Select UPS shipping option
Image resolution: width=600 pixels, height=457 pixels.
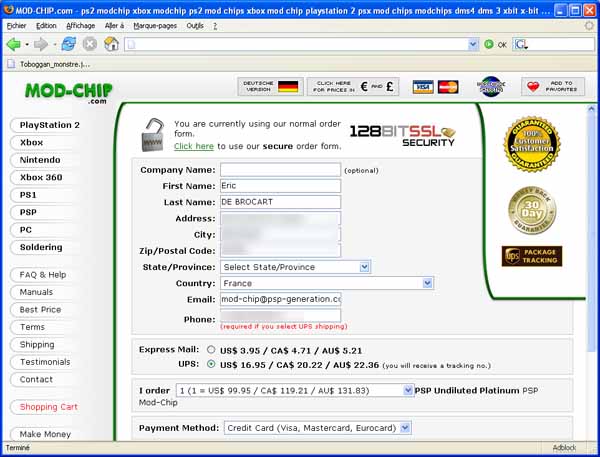tap(211, 364)
